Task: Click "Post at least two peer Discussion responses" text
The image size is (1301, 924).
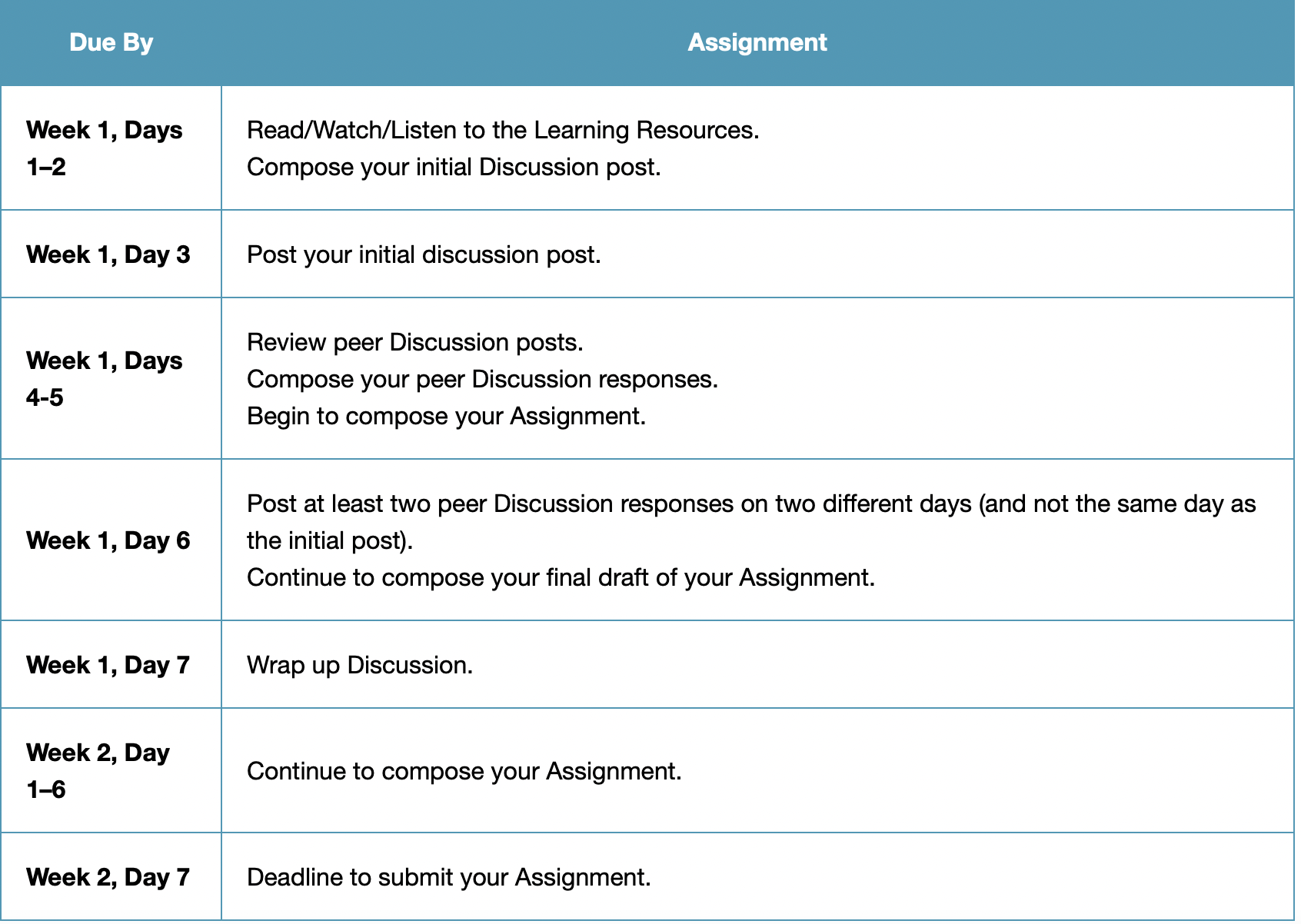Action: tap(491, 504)
